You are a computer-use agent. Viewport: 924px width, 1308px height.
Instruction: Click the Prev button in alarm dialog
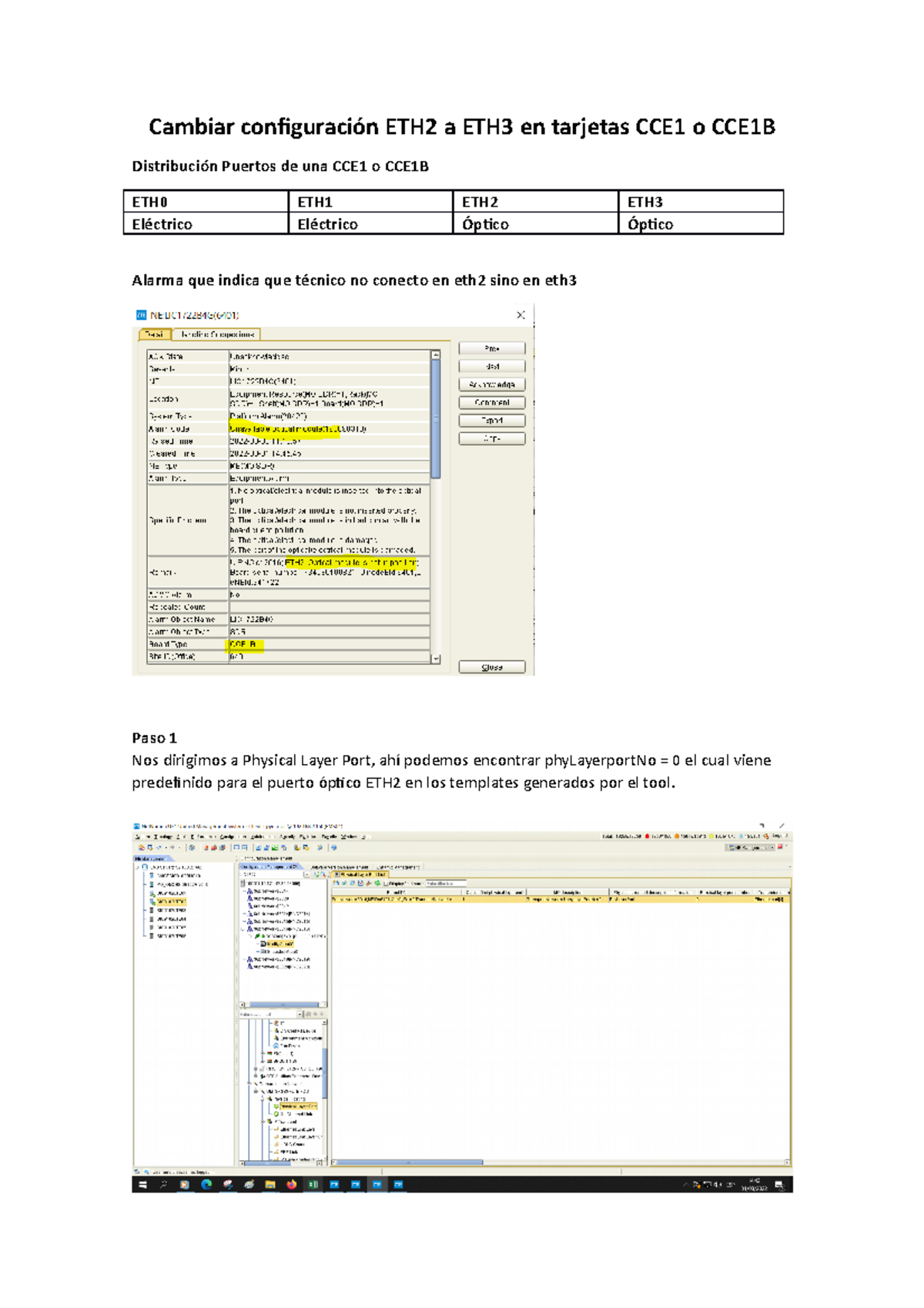tap(491, 348)
